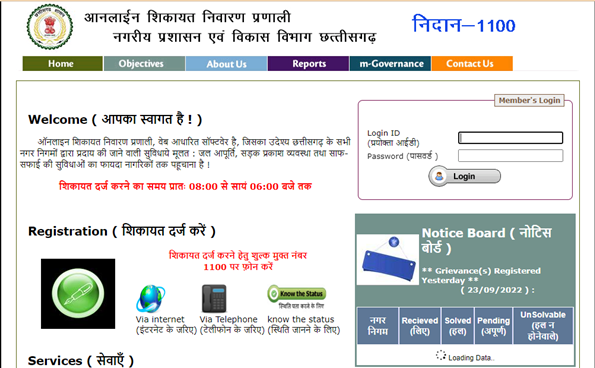
Task: Select the Via internet globe icon
Action: tap(151, 299)
